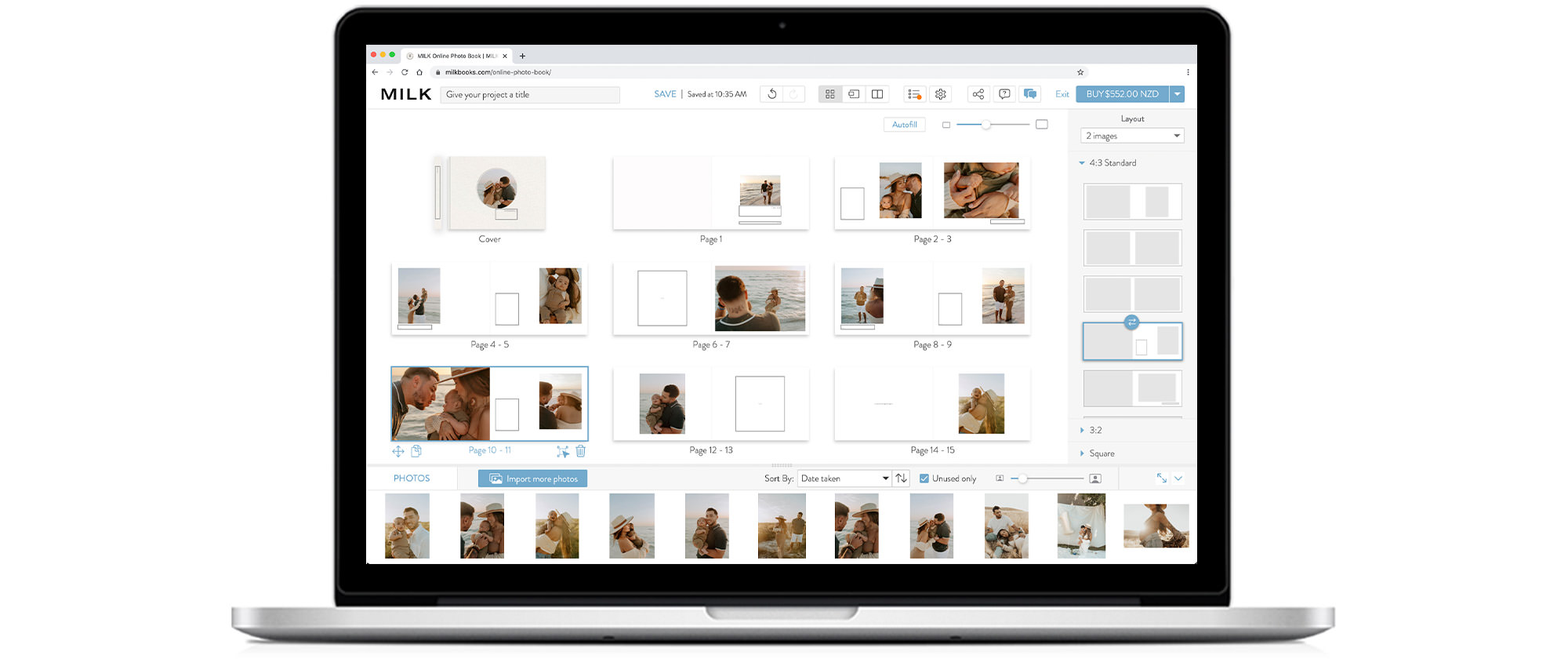Viewport: 1568px width, 659px height.
Task: Select the PHOTOS tab
Action: (x=412, y=478)
